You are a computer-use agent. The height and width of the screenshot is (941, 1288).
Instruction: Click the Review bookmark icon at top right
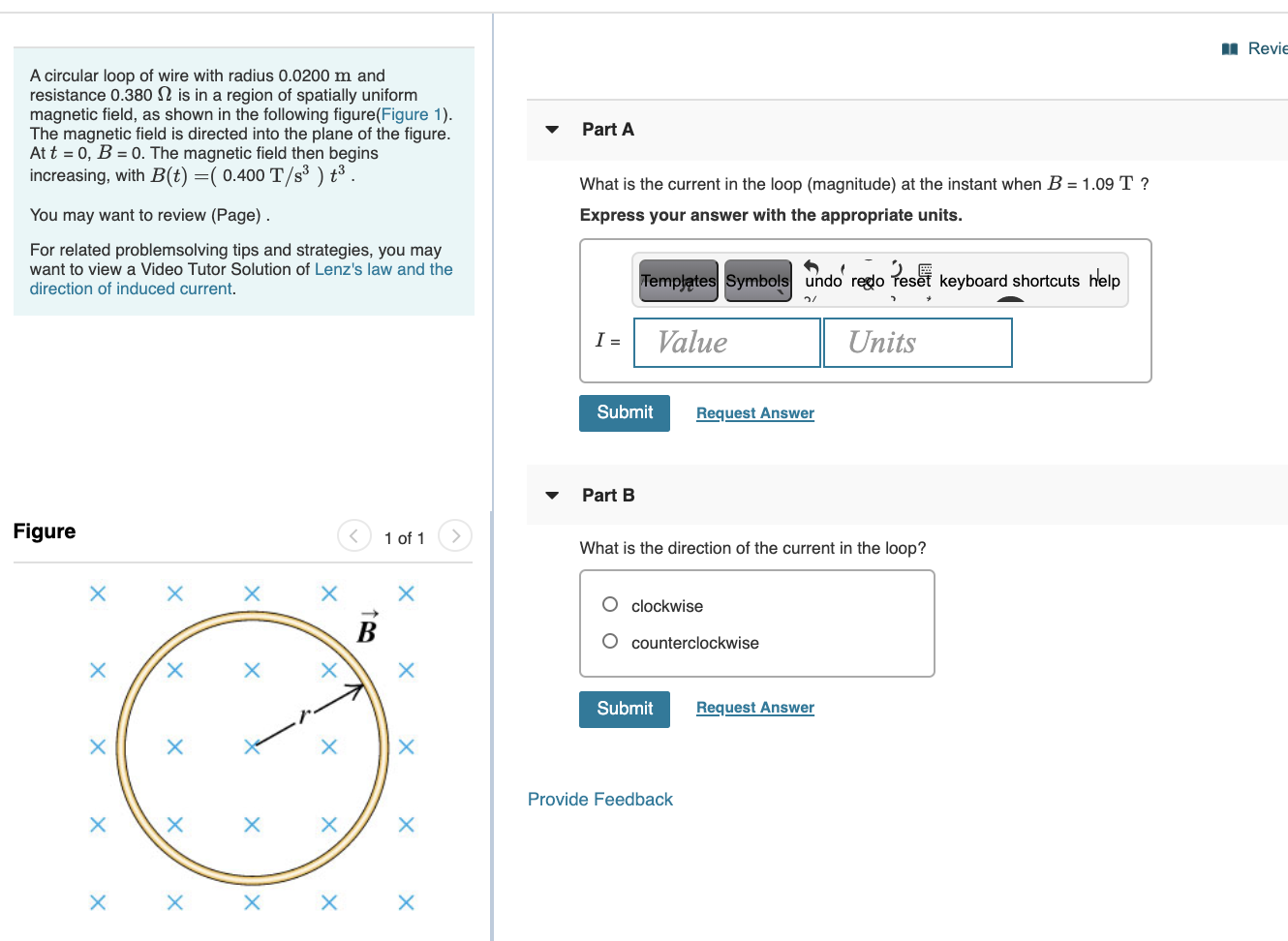1228,48
